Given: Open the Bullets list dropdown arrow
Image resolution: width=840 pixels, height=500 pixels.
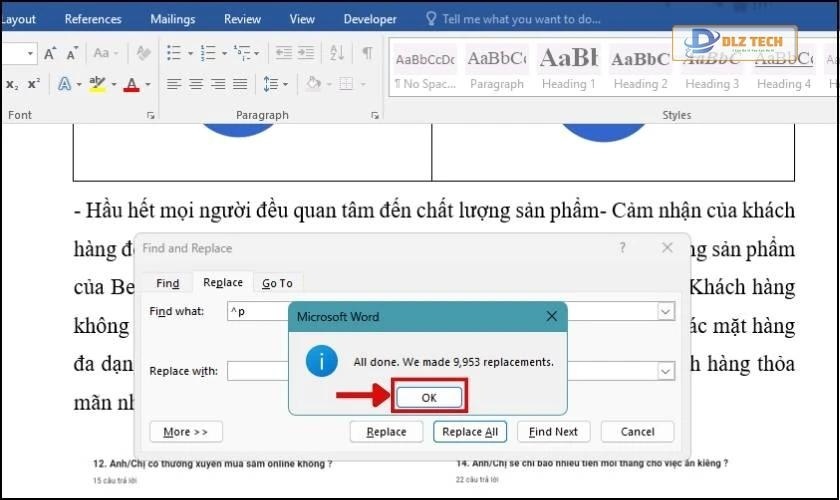Looking at the screenshot, I should 189,54.
